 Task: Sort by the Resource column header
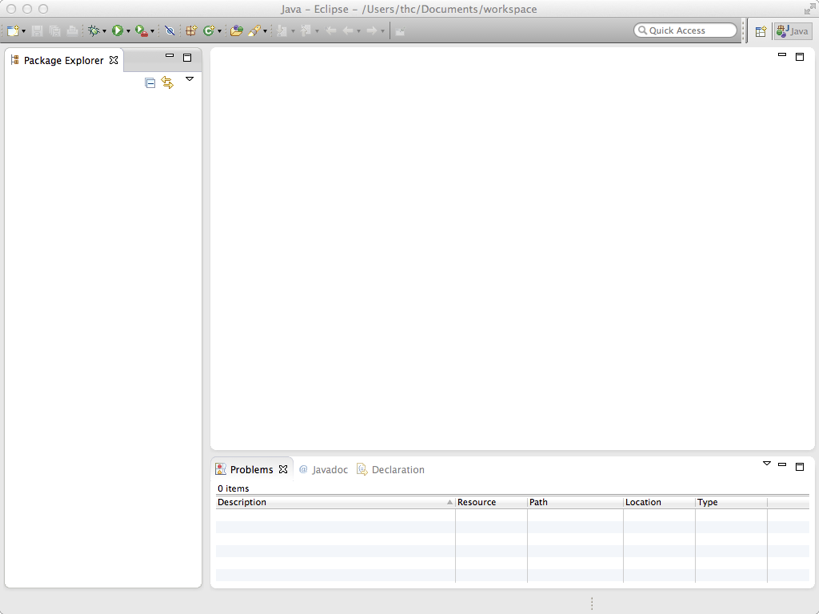(x=492, y=502)
